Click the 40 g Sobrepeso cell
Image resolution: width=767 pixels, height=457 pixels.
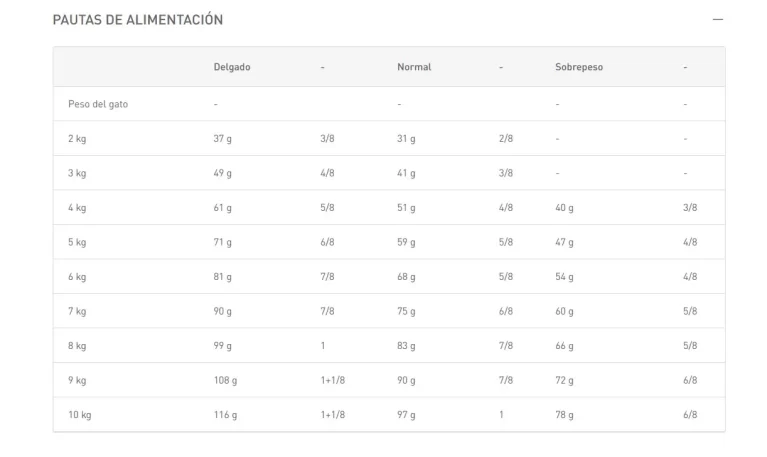(564, 208)
